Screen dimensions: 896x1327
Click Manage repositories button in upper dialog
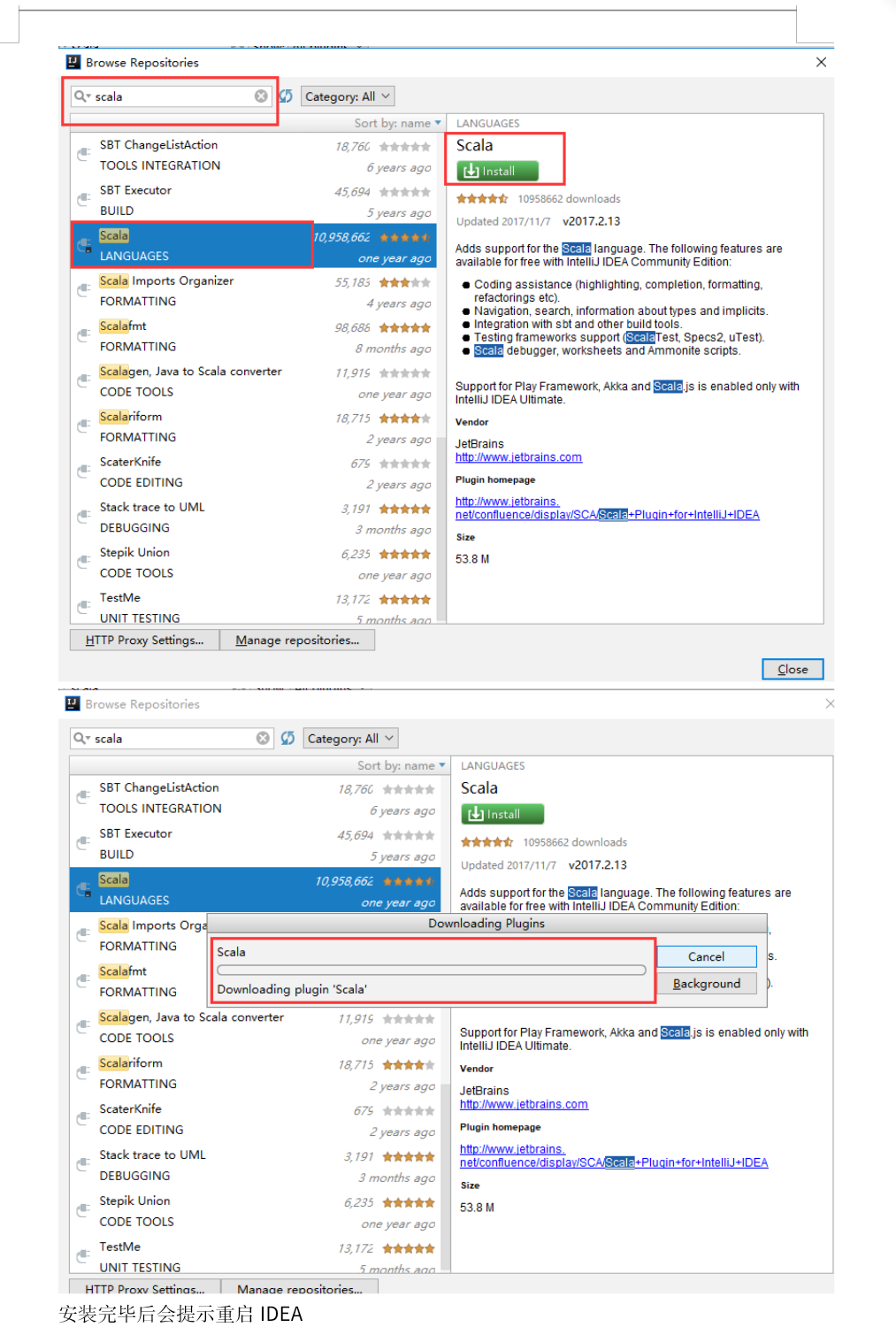[x=297, y=640]
